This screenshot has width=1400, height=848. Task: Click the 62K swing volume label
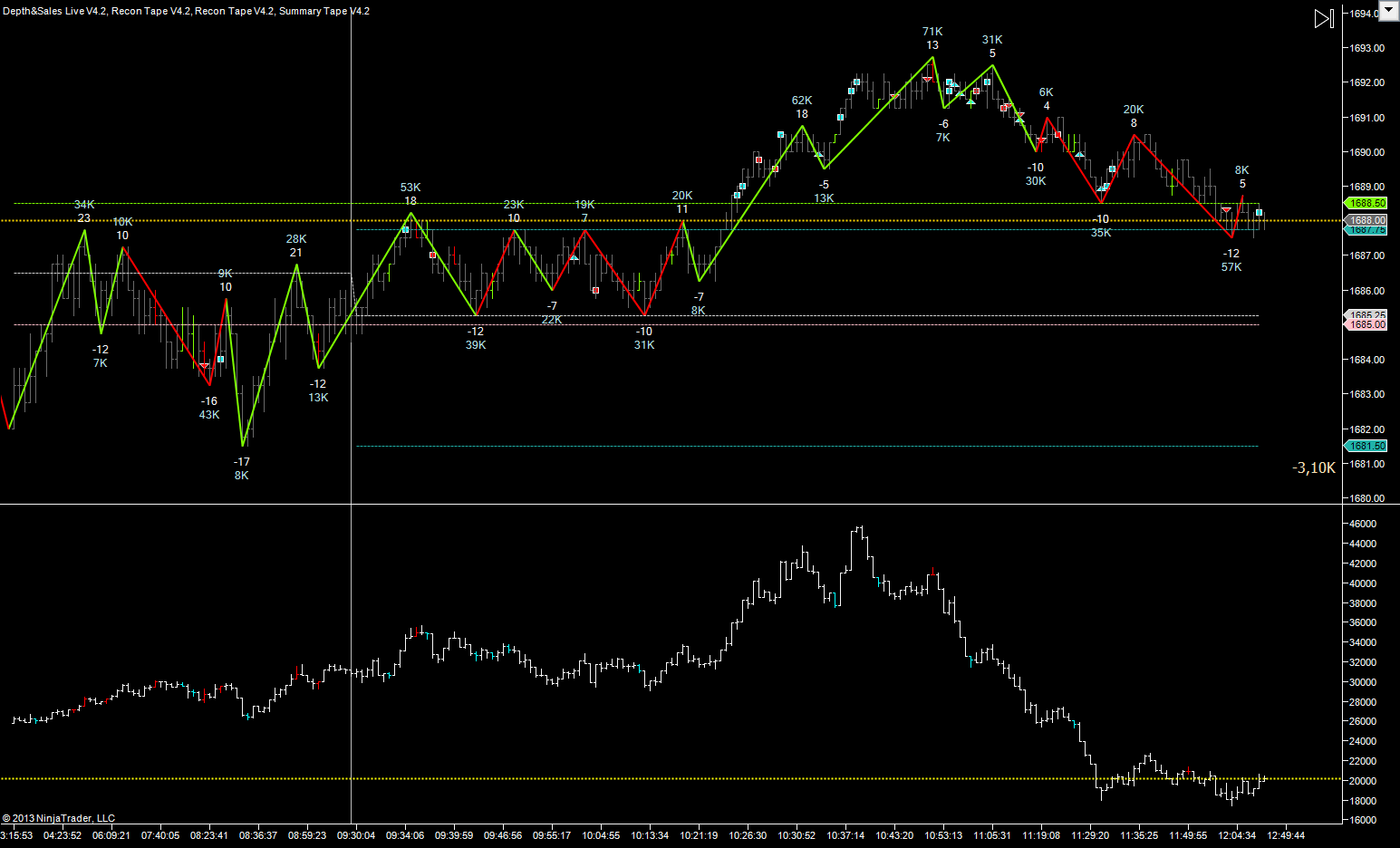pyautogui.click(x=802, y=101)
